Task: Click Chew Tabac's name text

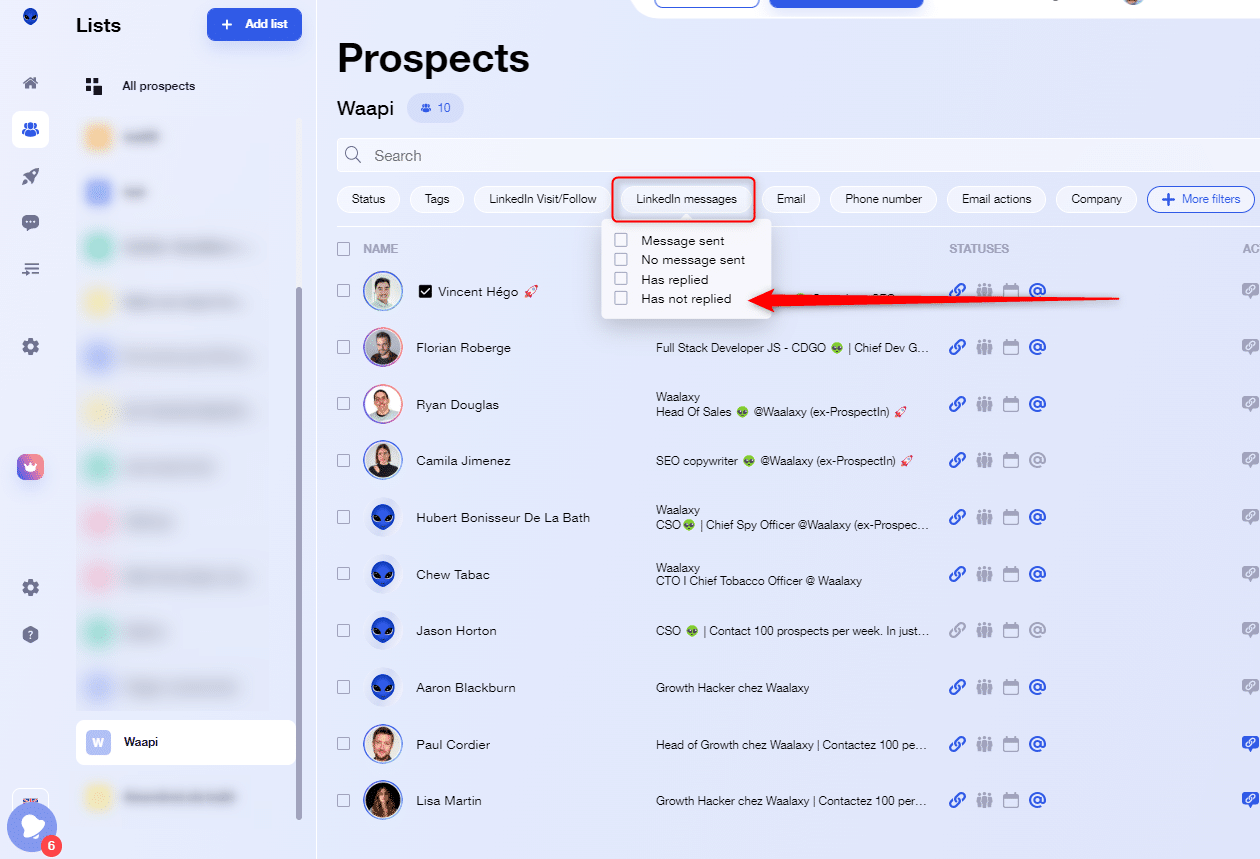Action: click(453, 574)
